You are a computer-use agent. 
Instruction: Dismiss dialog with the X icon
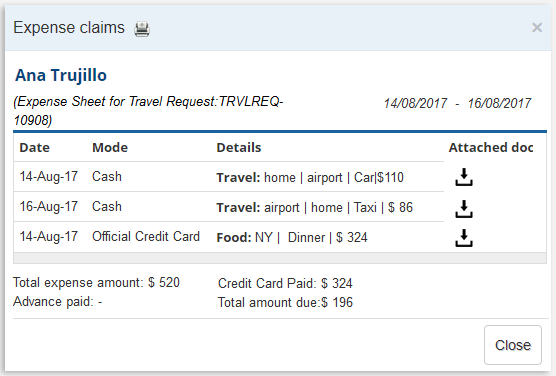coord(537,27)
